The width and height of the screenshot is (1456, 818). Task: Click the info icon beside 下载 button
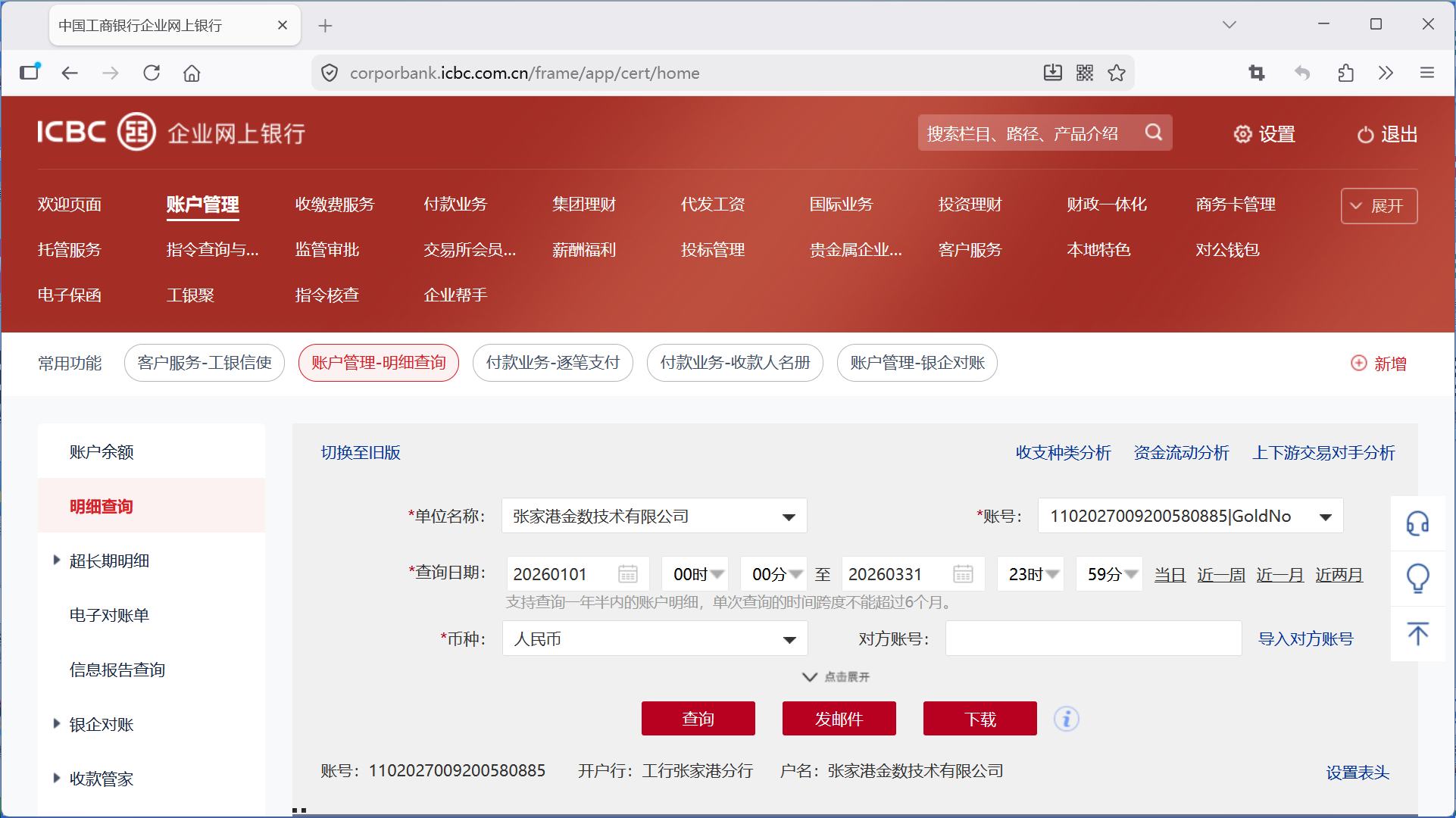tap(1066, 718)
